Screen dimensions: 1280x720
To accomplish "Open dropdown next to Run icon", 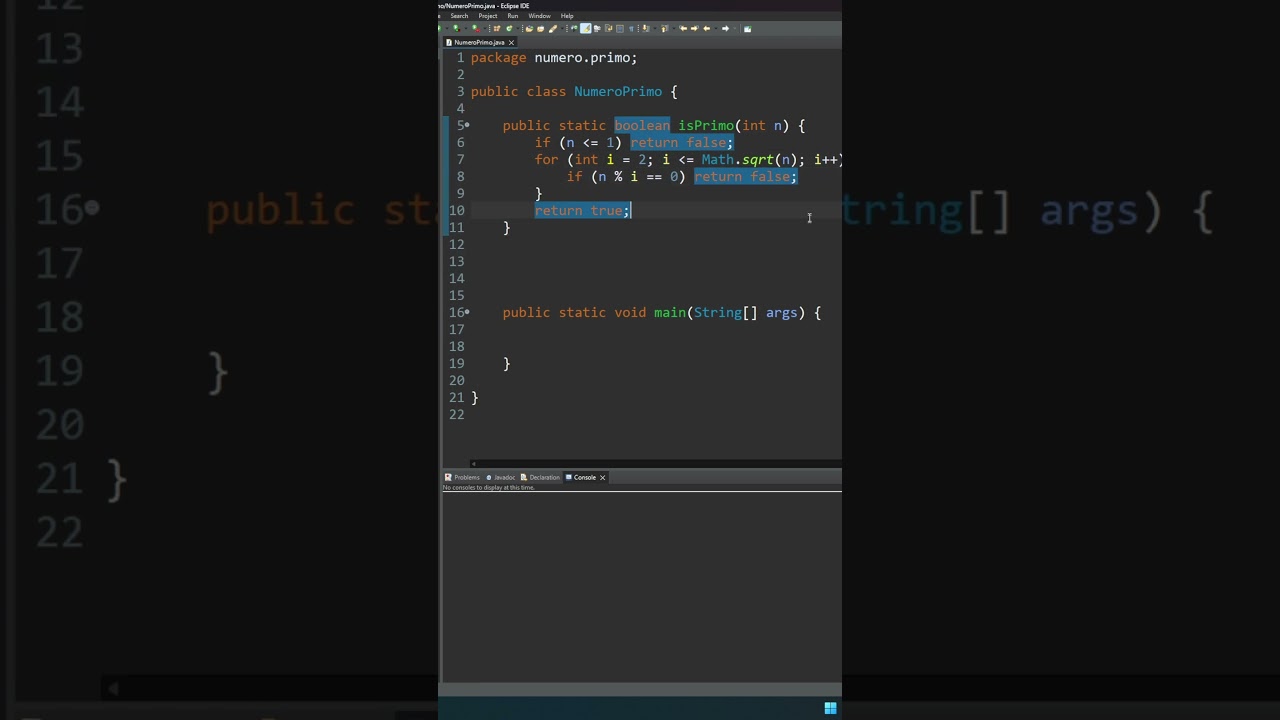I will (x=448, y=29).
